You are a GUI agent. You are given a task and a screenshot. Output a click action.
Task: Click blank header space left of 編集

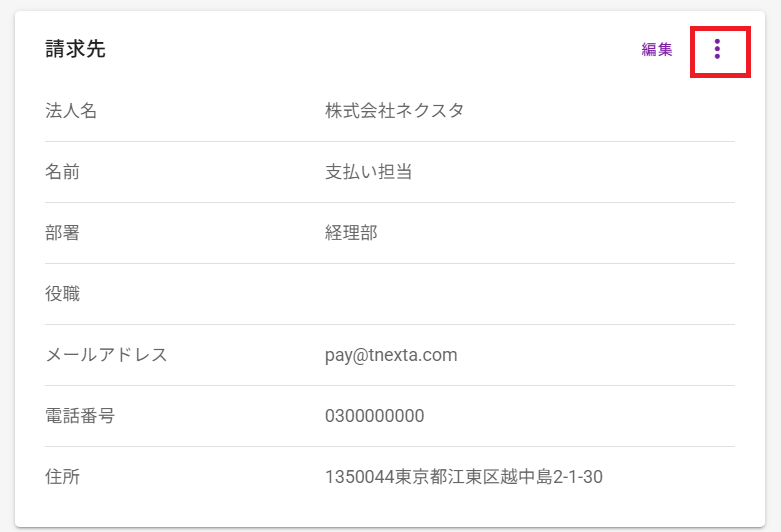pyautogui.click(x=400, y=49)
